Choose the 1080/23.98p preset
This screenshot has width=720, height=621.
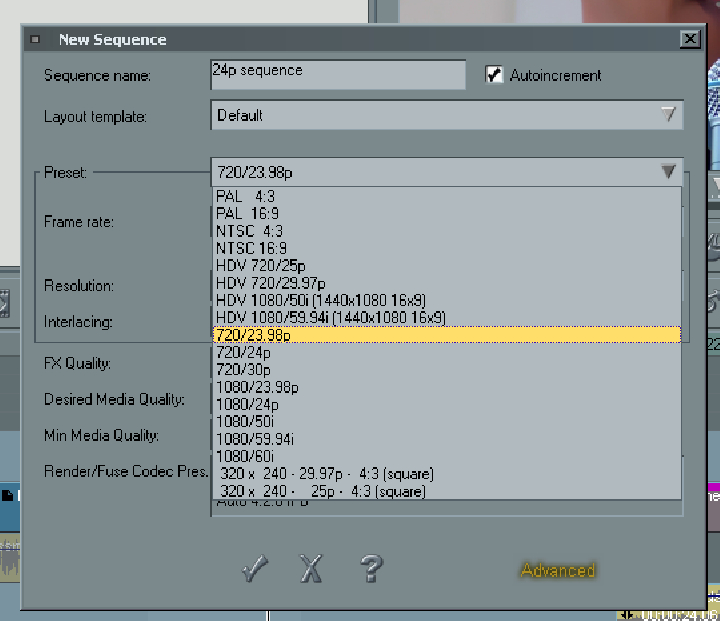pos(257,387)
